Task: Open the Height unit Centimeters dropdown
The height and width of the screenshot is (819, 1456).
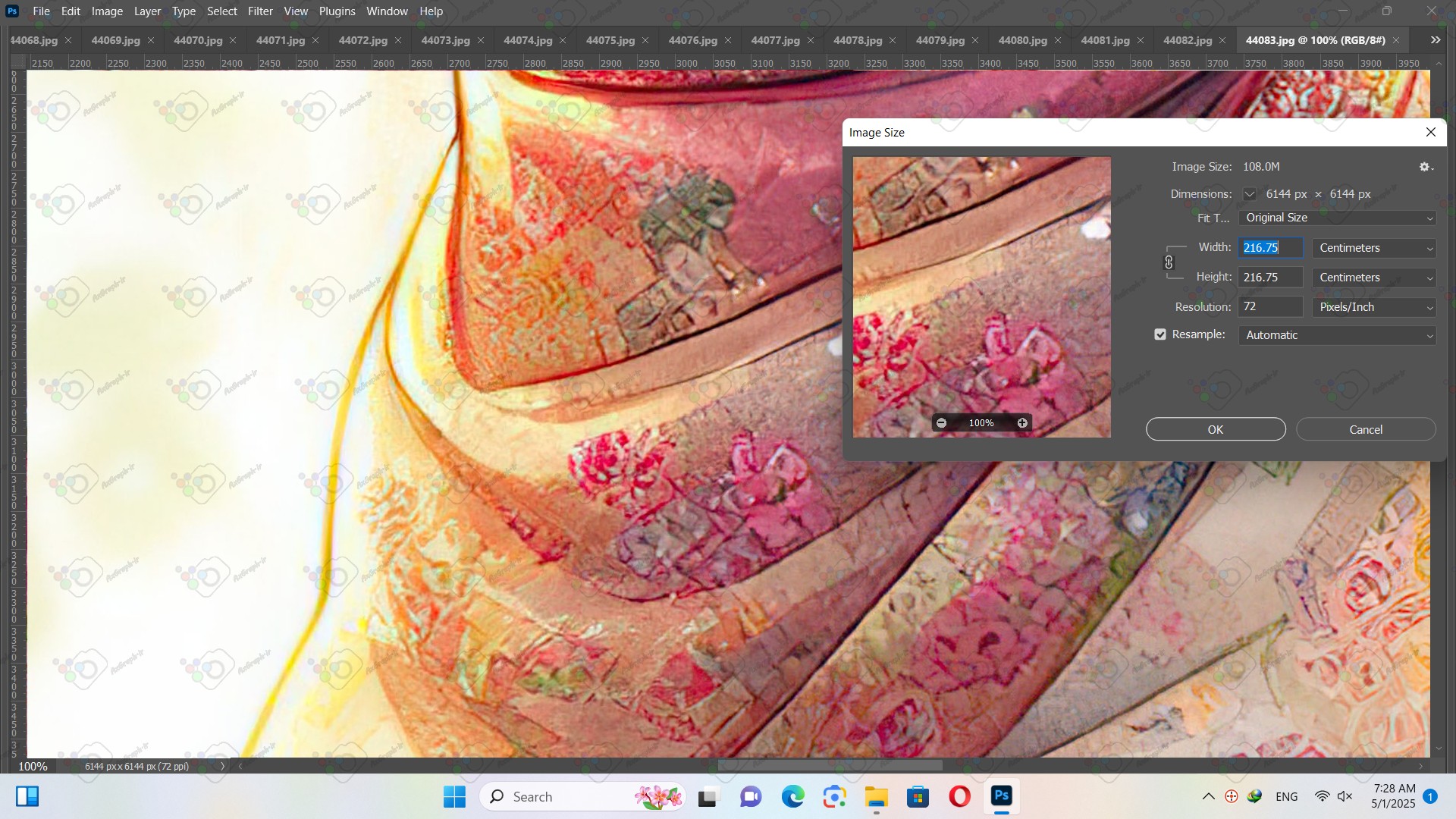Action: (x=1374, y=278)
